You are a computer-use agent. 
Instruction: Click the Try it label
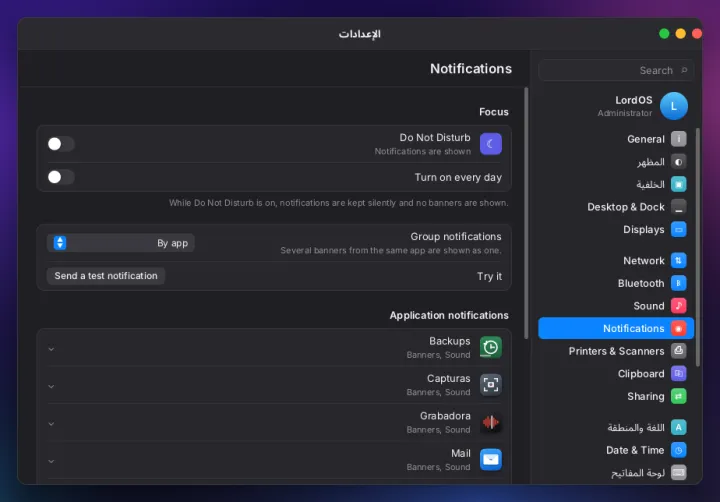489,276
